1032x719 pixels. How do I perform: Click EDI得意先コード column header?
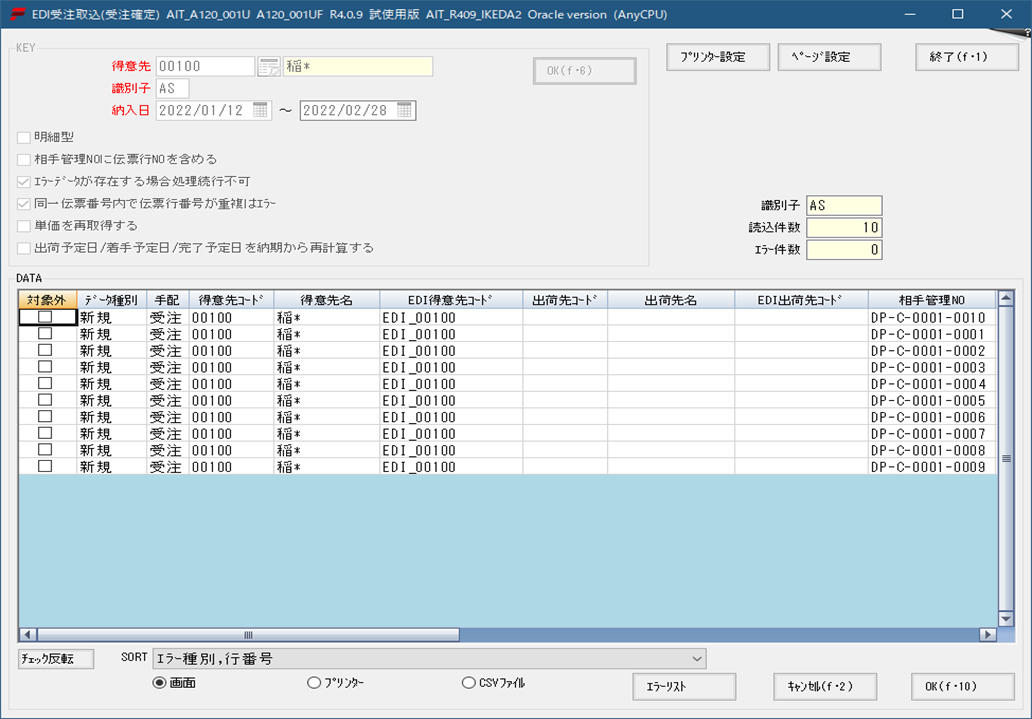point(451,300)
